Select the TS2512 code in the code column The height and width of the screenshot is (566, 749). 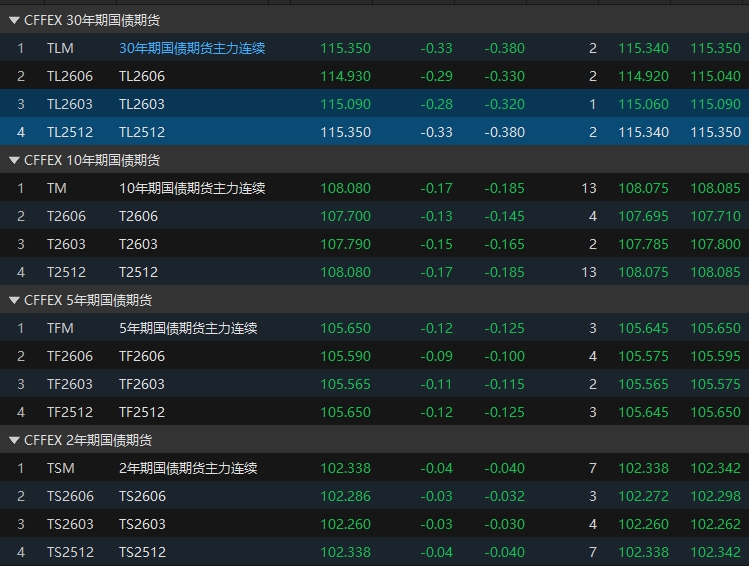coord(70,552)
